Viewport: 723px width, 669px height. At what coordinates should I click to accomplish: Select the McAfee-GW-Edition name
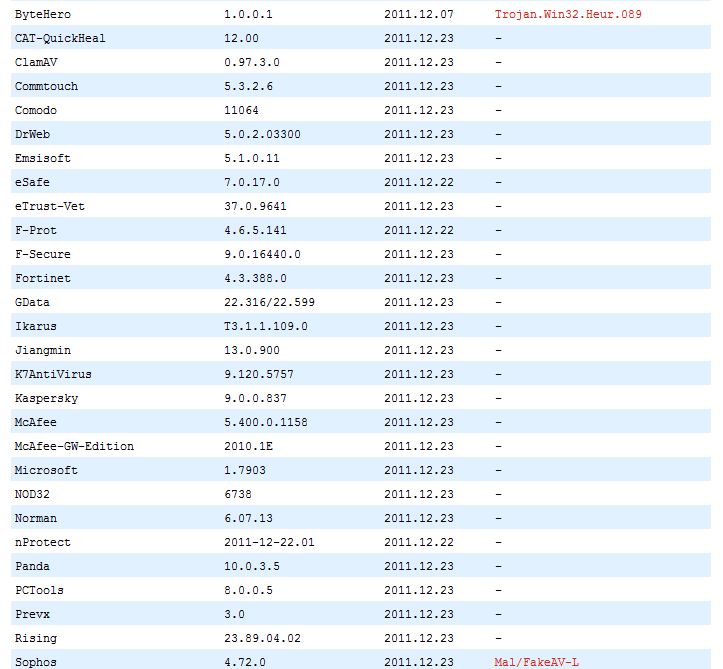coord(74,446)
